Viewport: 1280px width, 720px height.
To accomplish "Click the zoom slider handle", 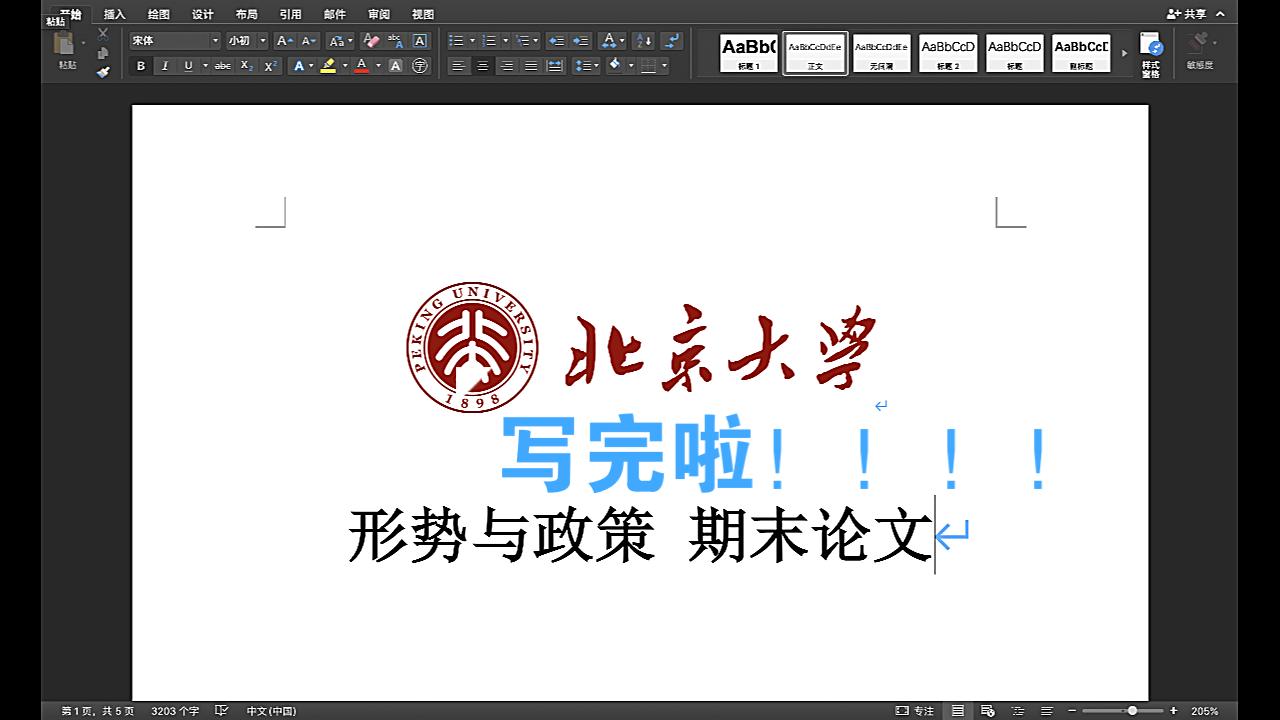I will point(1132,711).
